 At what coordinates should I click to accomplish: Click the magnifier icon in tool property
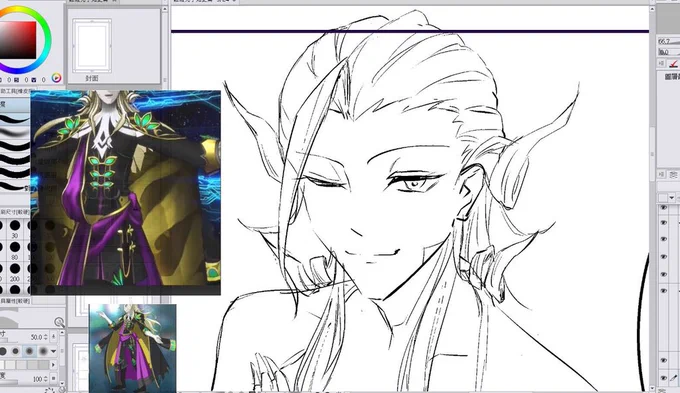(x=59, y=322)
